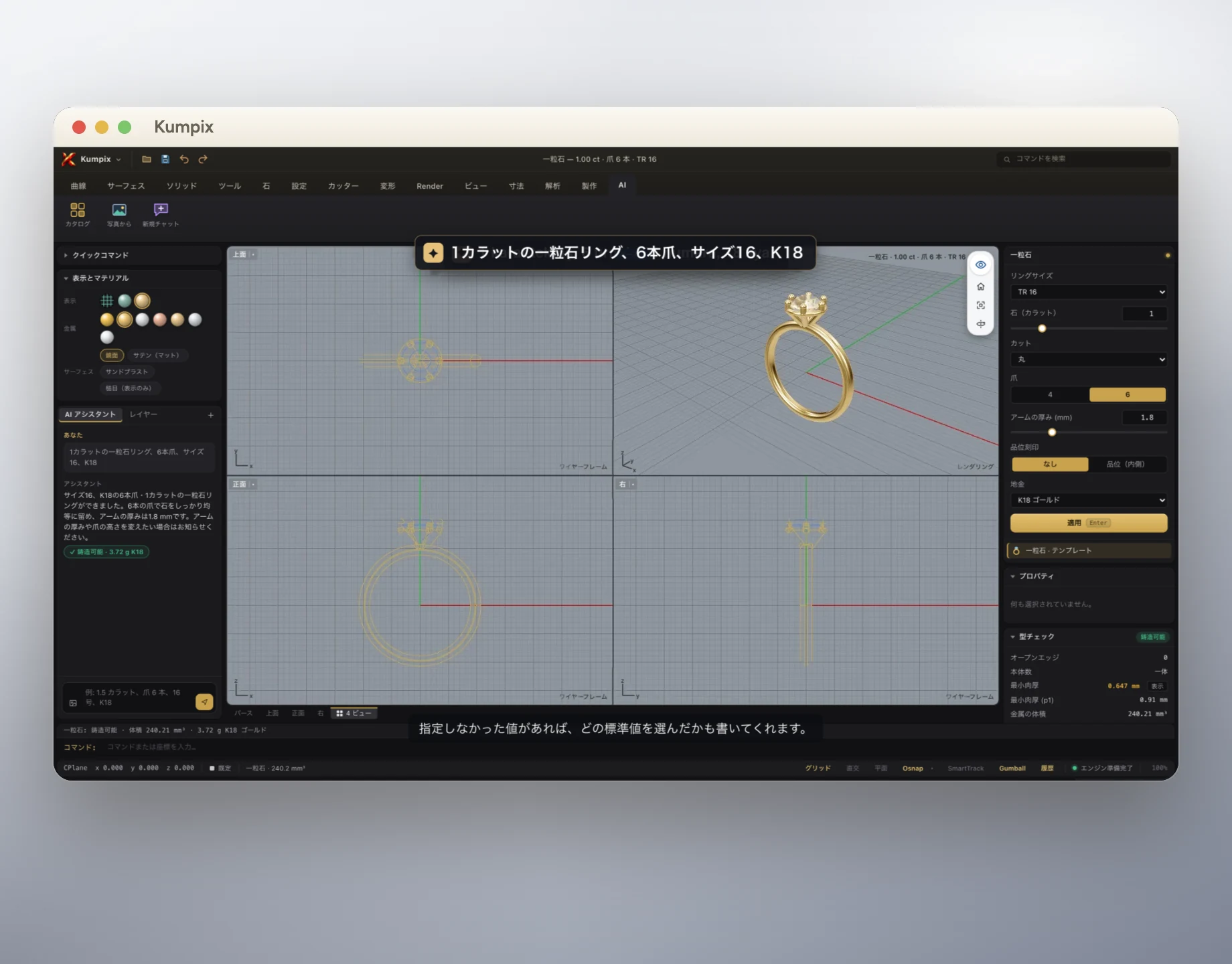This screenshot has height=964, width=1232.
Task: Click 表示 button beside 最小肉厚
Action: (x=1157, y=686)
